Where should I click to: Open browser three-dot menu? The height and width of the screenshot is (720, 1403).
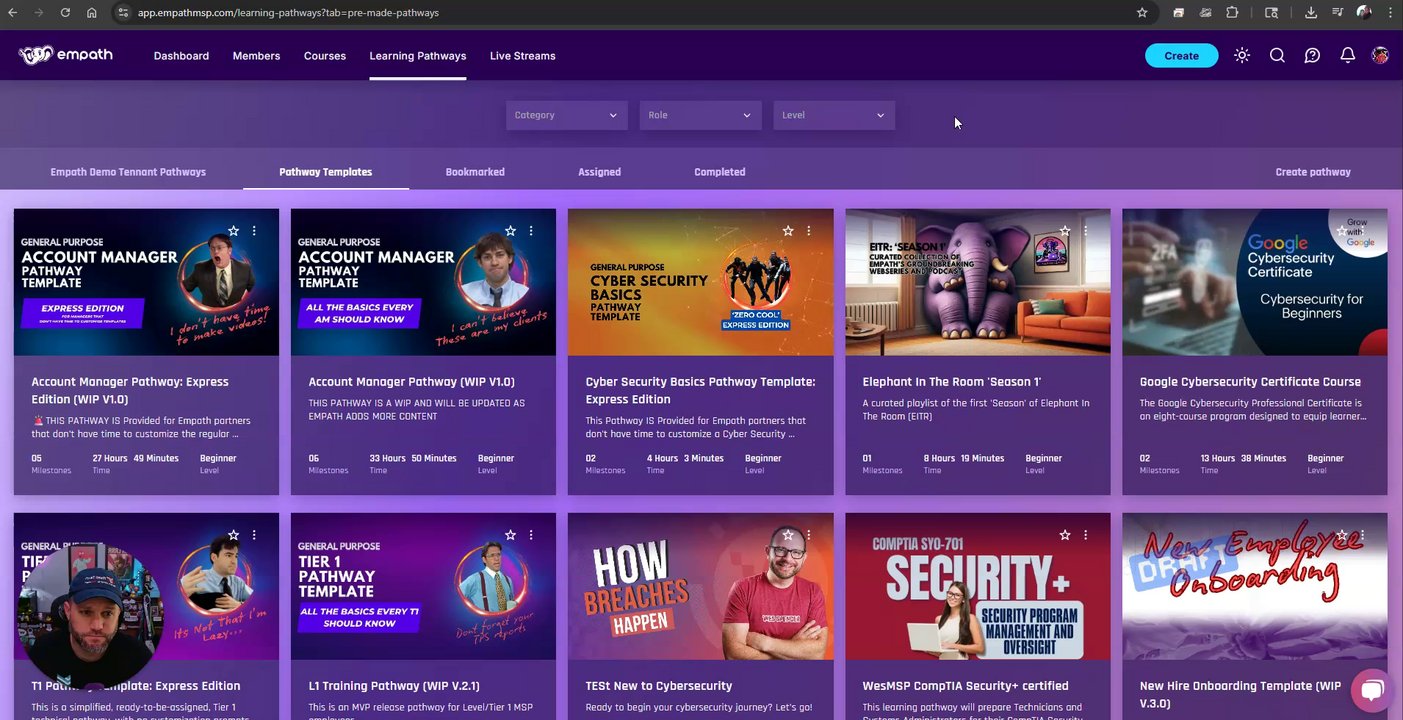tap(1390, 12)
